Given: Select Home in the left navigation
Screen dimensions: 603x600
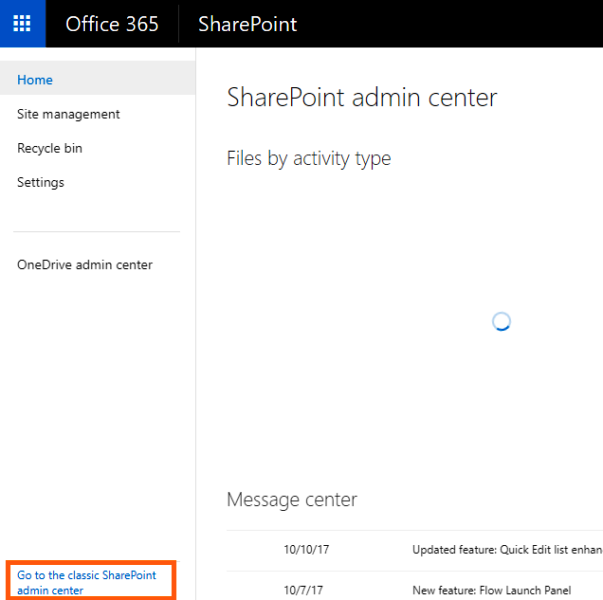Looking at the screenshot, I should pos(35,80).
